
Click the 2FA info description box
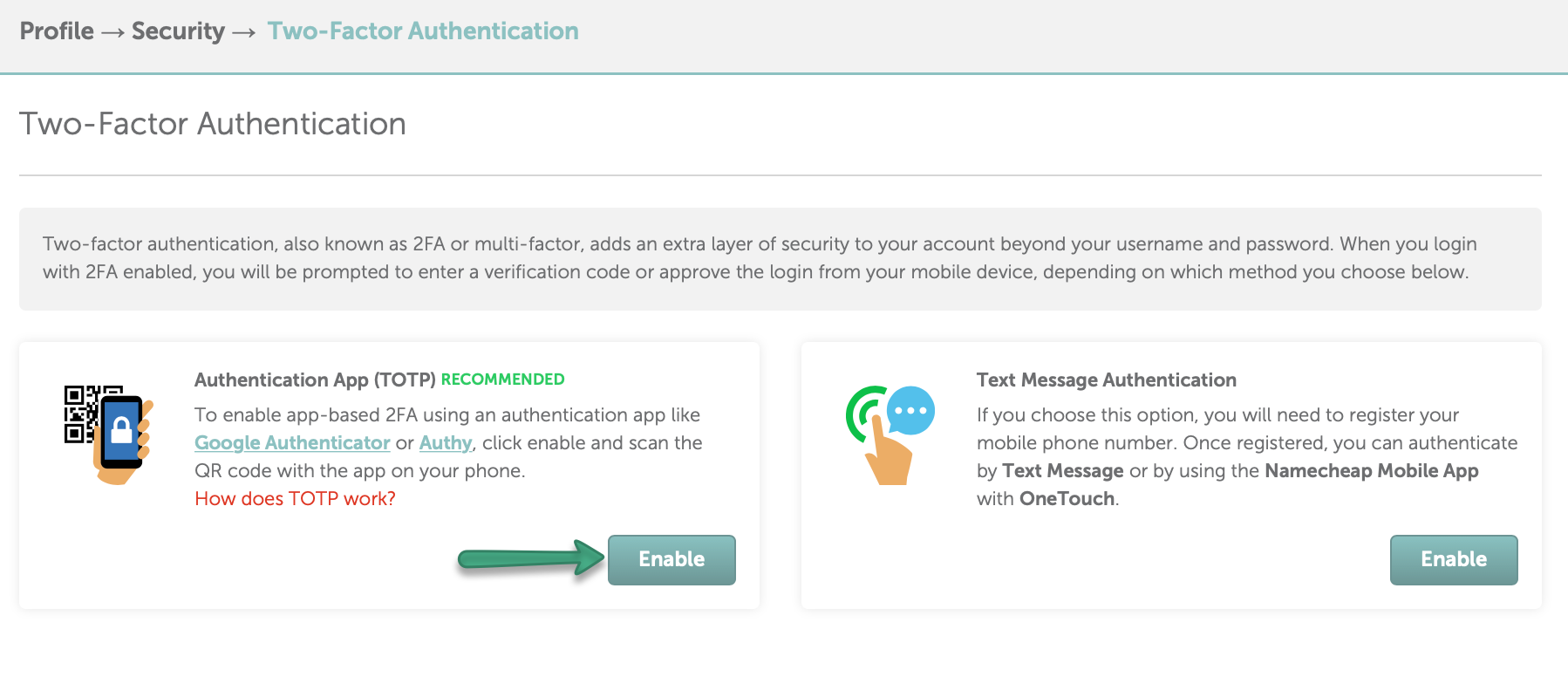781,258
